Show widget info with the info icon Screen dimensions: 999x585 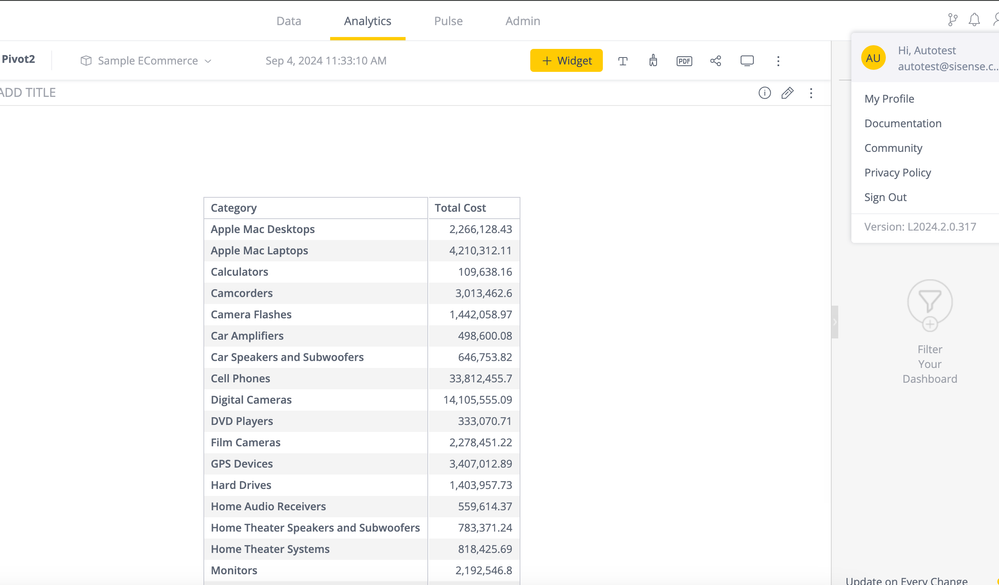coord(764,93)
